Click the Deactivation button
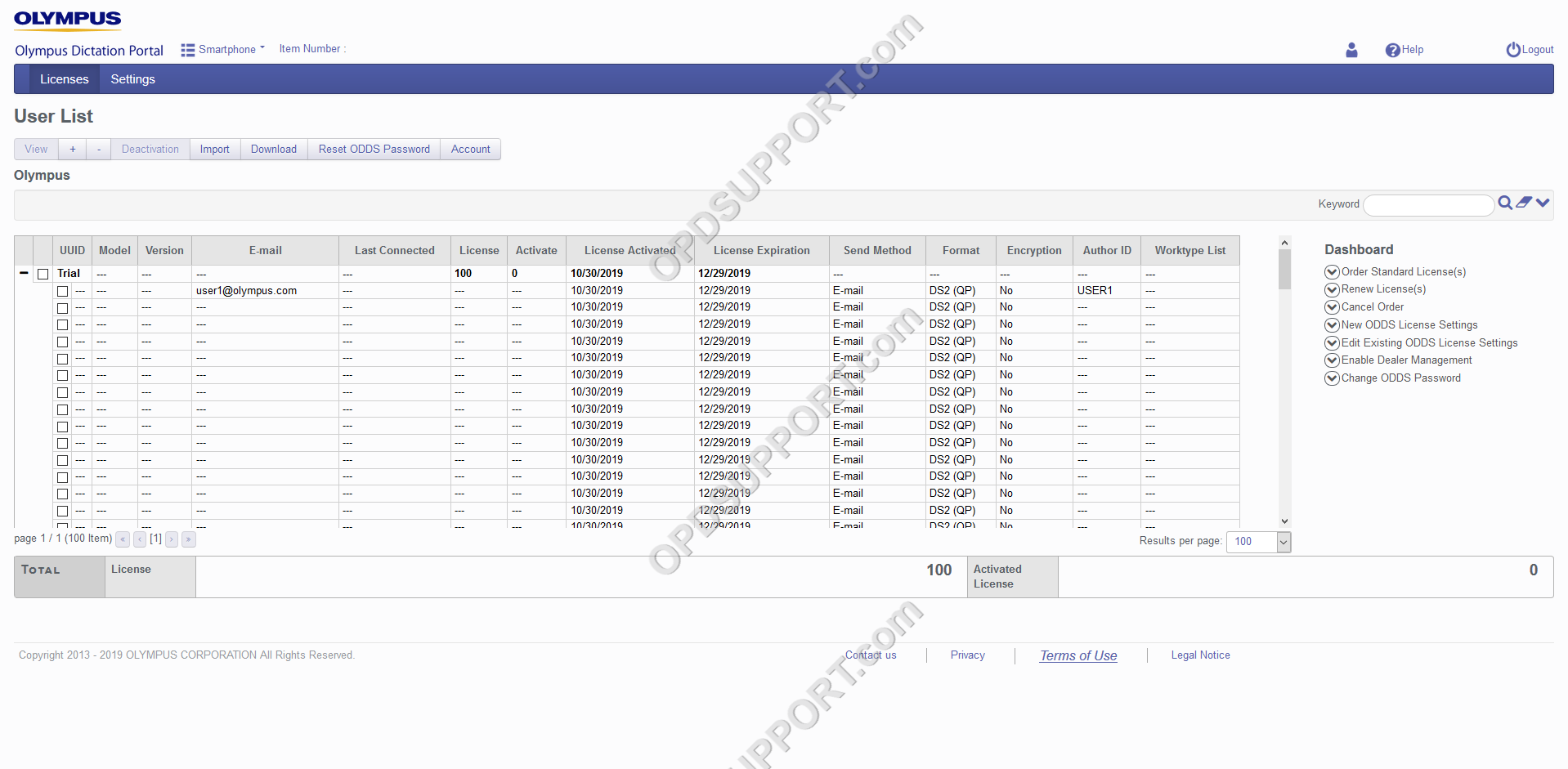 click(x=150, y=149)
